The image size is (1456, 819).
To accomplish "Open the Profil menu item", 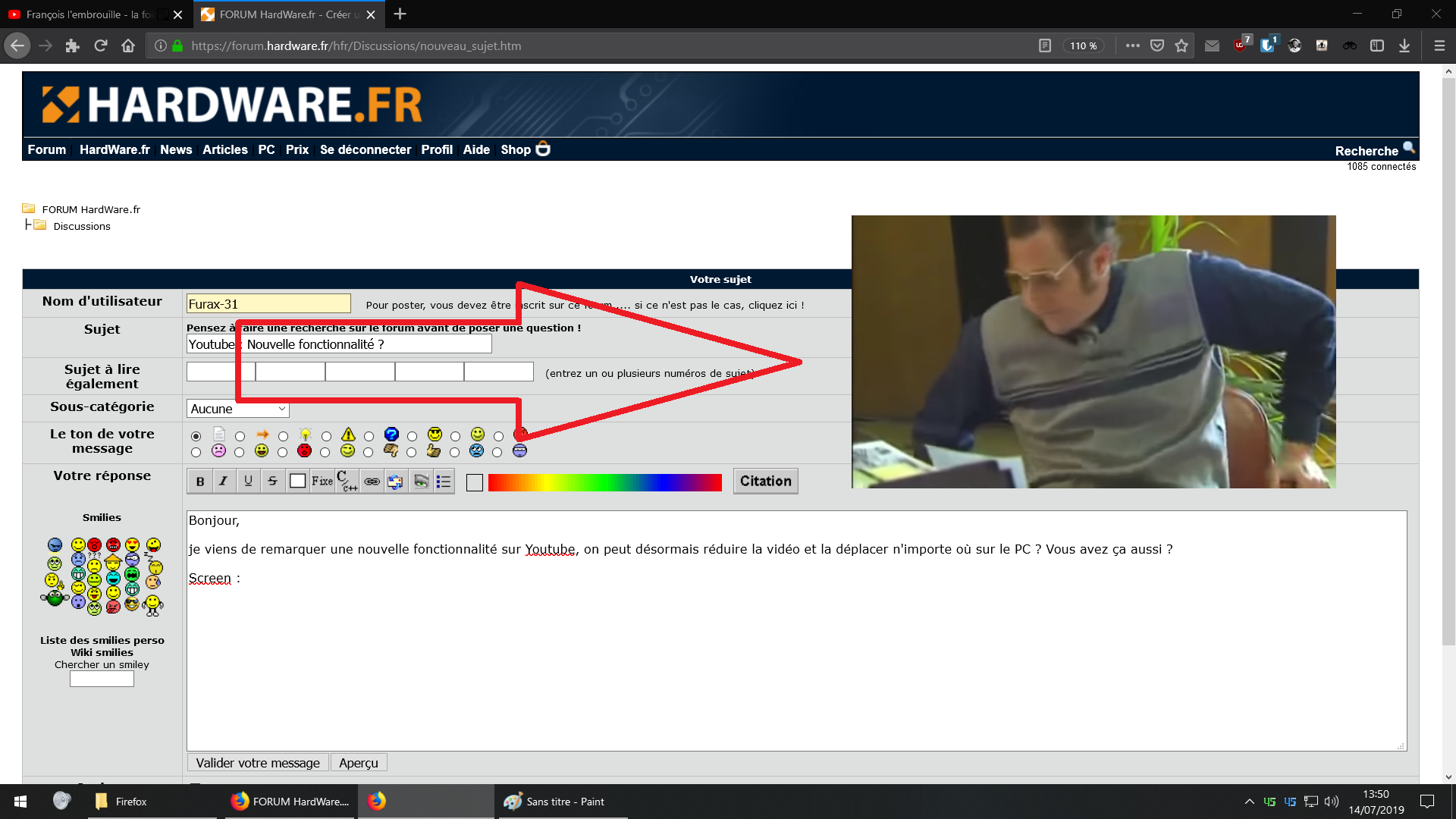I will (x=437, y=149).
